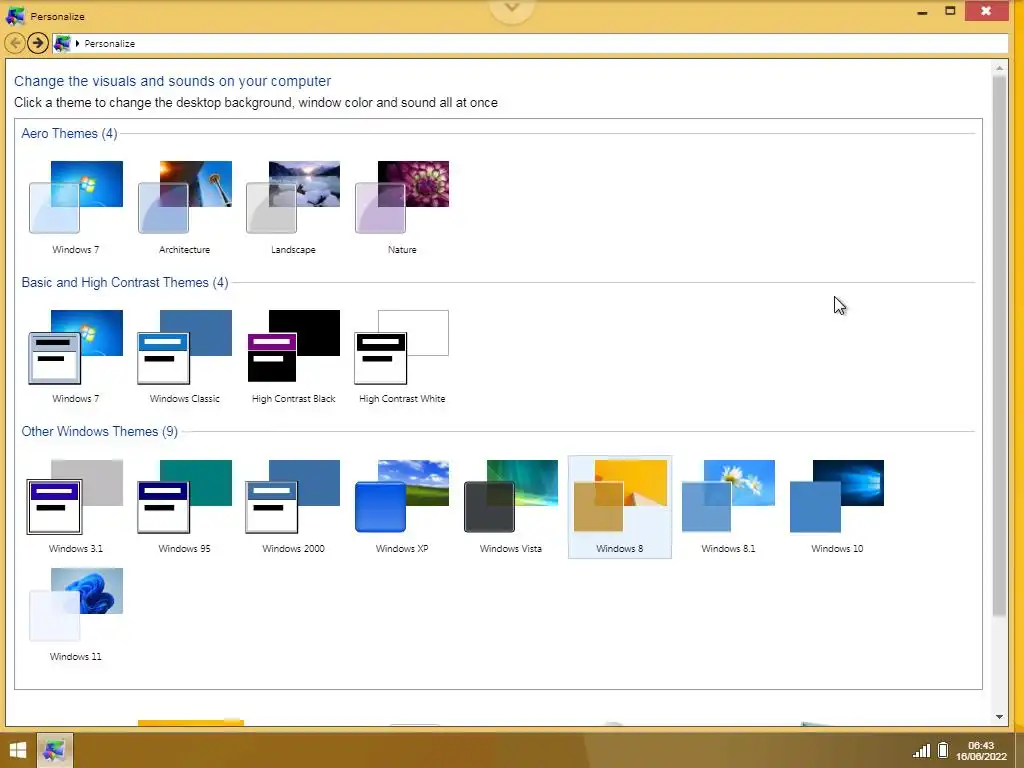This screenshot has width=1024, height=768.
Task: Open the taskbar clock and date
Action: [981, 750]
